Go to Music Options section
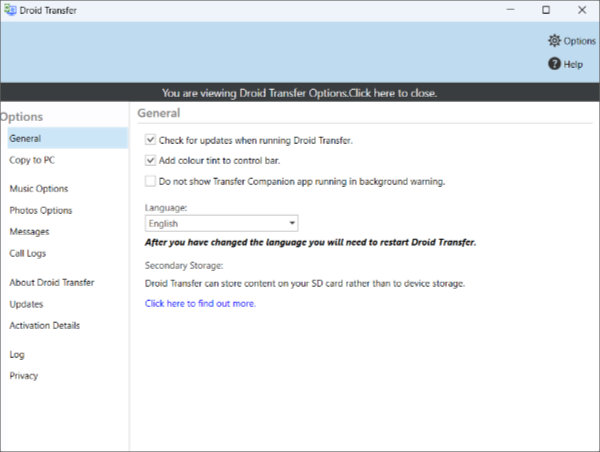Image resolution: width=600 pixels, height=452 pixels. tap(38, 188)
